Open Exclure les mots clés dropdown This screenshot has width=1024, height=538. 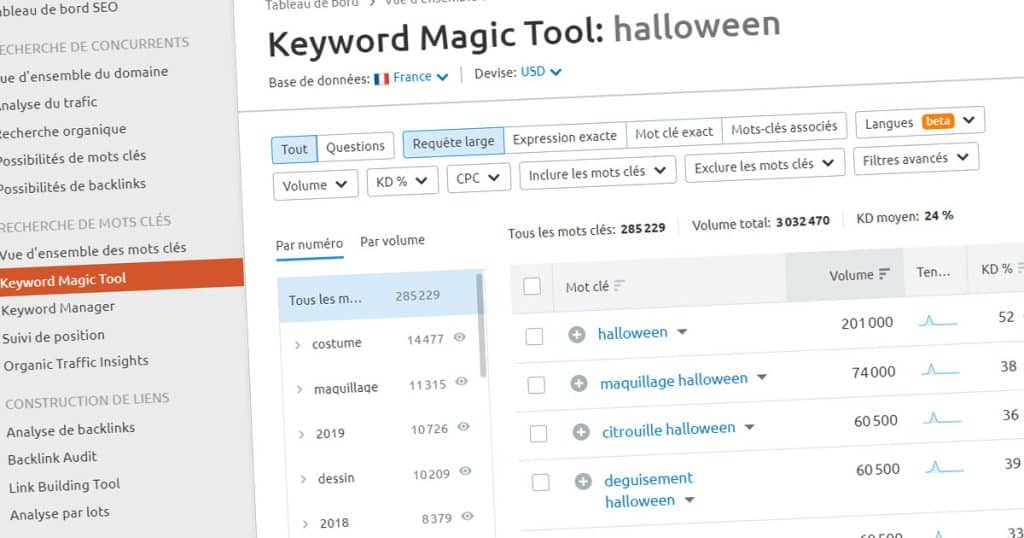[x=765, y=165]
